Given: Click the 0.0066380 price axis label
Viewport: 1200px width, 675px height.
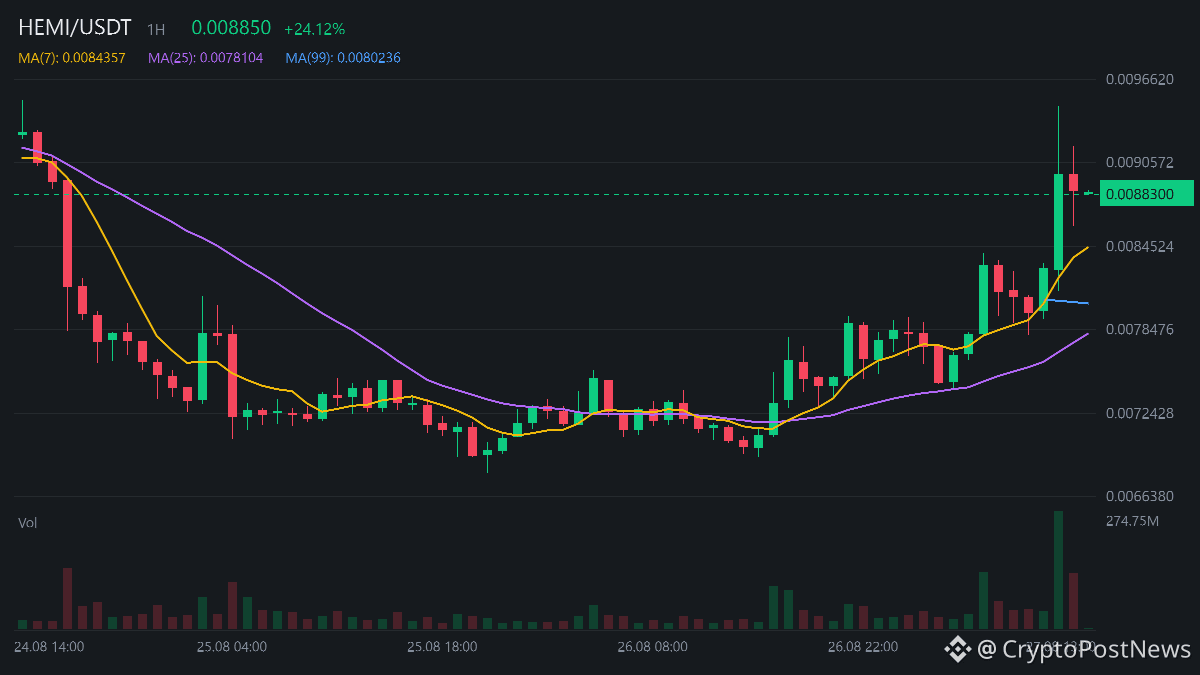Looking at the screenshot, I should 1140,496.
